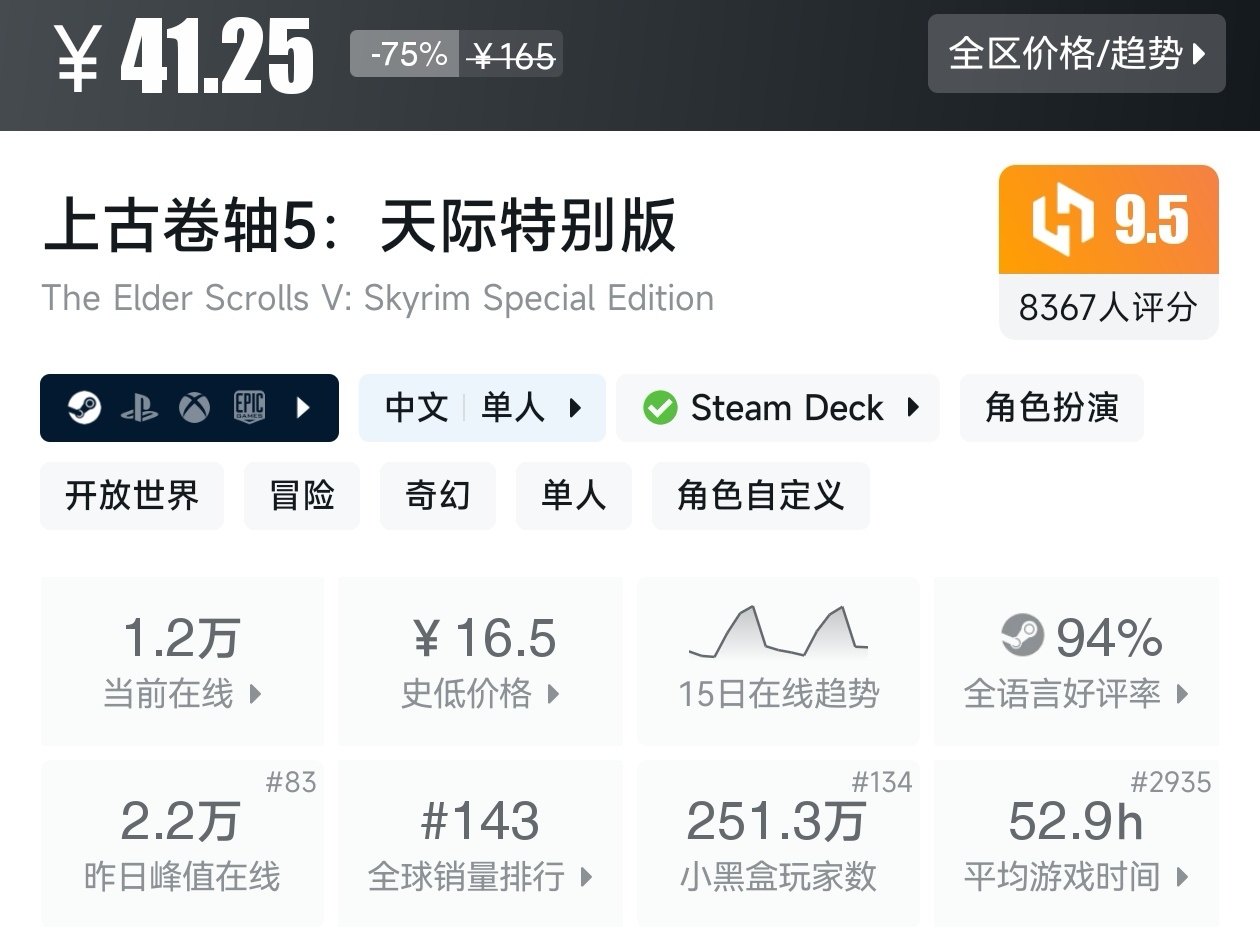Image resolution: width=1260 pixels, height=927 pixels.
Task: Click the 251.3万 player count value
Action: pos(776,822)
